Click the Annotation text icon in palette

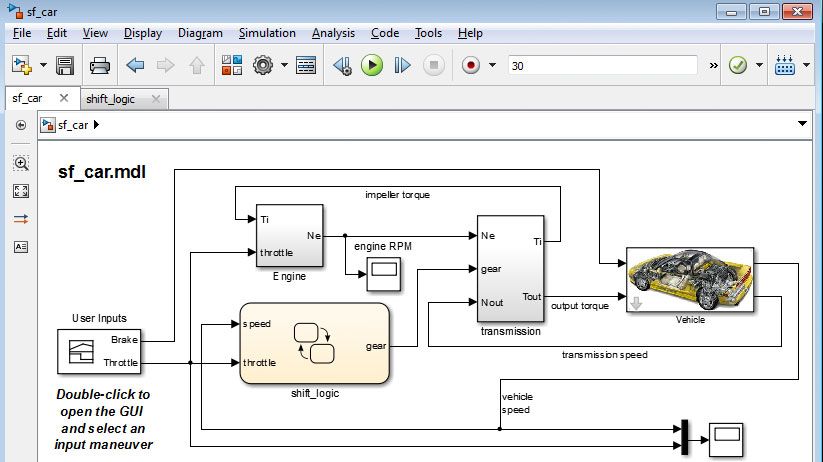tap(21, 247)
